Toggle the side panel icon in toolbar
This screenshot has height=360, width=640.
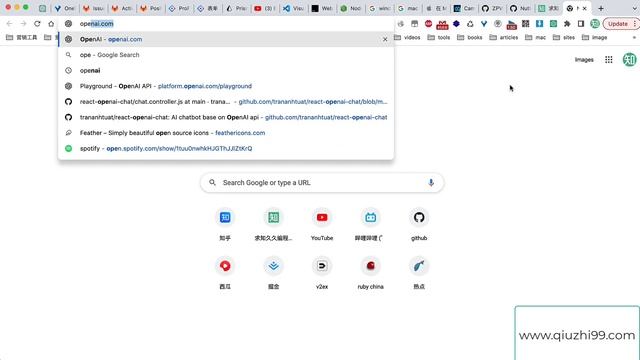pyautogui.click(x=581, y=24)
